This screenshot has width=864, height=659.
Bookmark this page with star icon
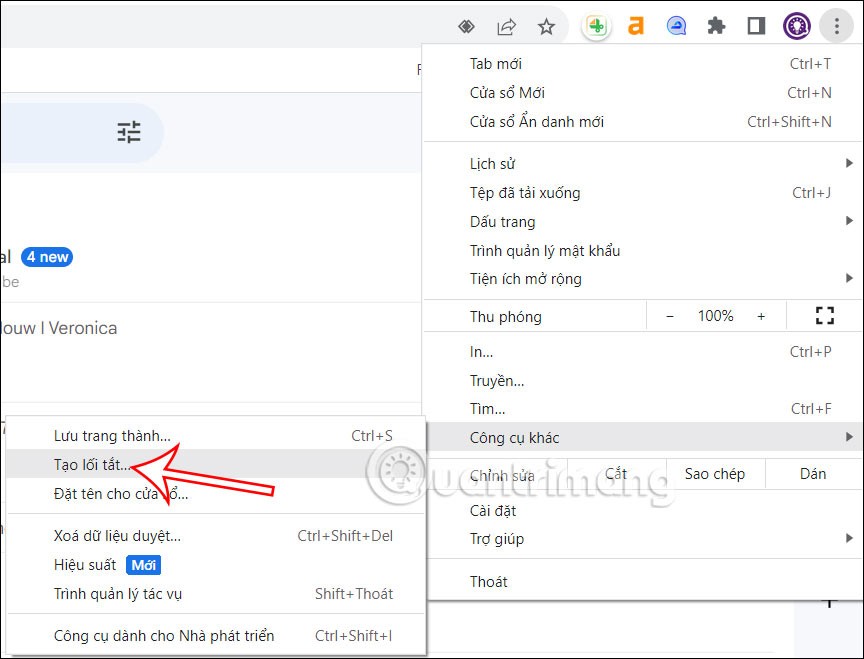point(546,26)
